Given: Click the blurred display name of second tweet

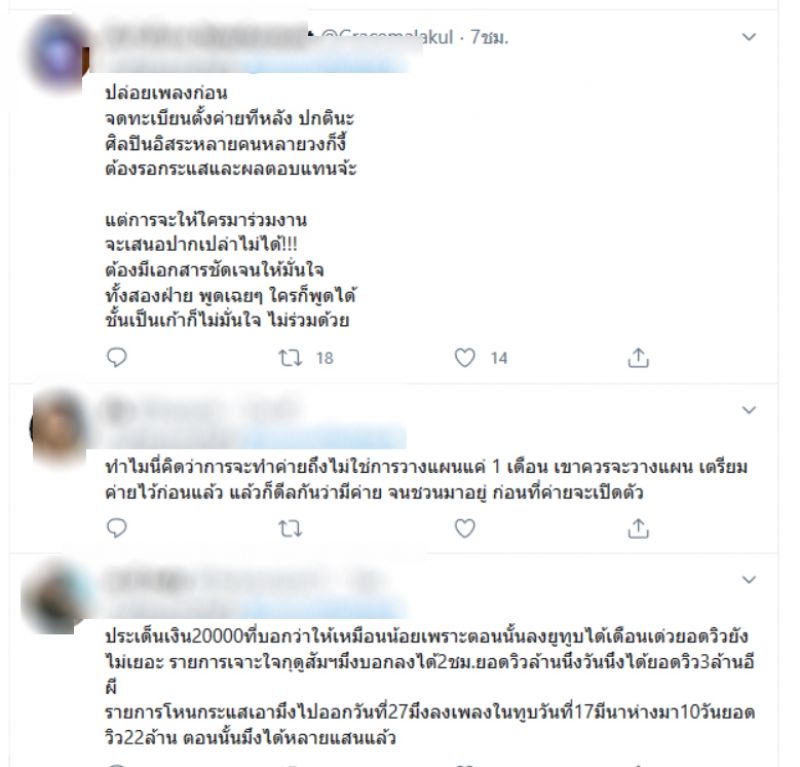Looking at the screenshot, I should (204, 411).
